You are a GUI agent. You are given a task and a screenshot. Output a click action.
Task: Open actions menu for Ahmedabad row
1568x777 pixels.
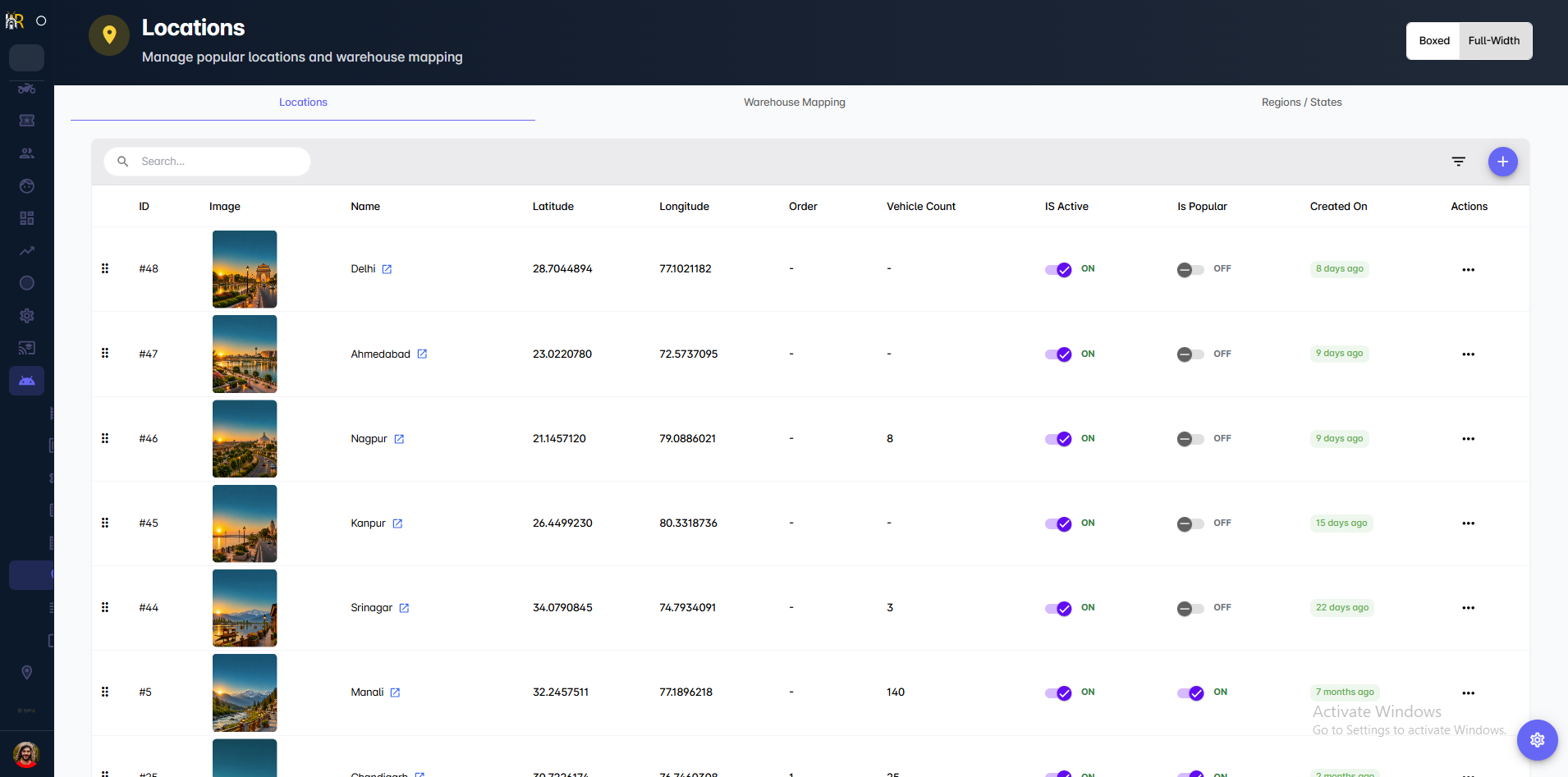click(x=1468, y=354)
